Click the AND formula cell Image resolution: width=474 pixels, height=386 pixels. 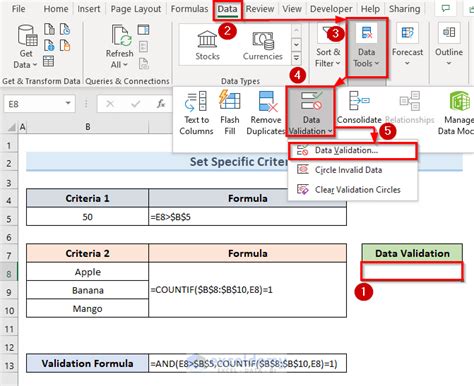(247, 363)
